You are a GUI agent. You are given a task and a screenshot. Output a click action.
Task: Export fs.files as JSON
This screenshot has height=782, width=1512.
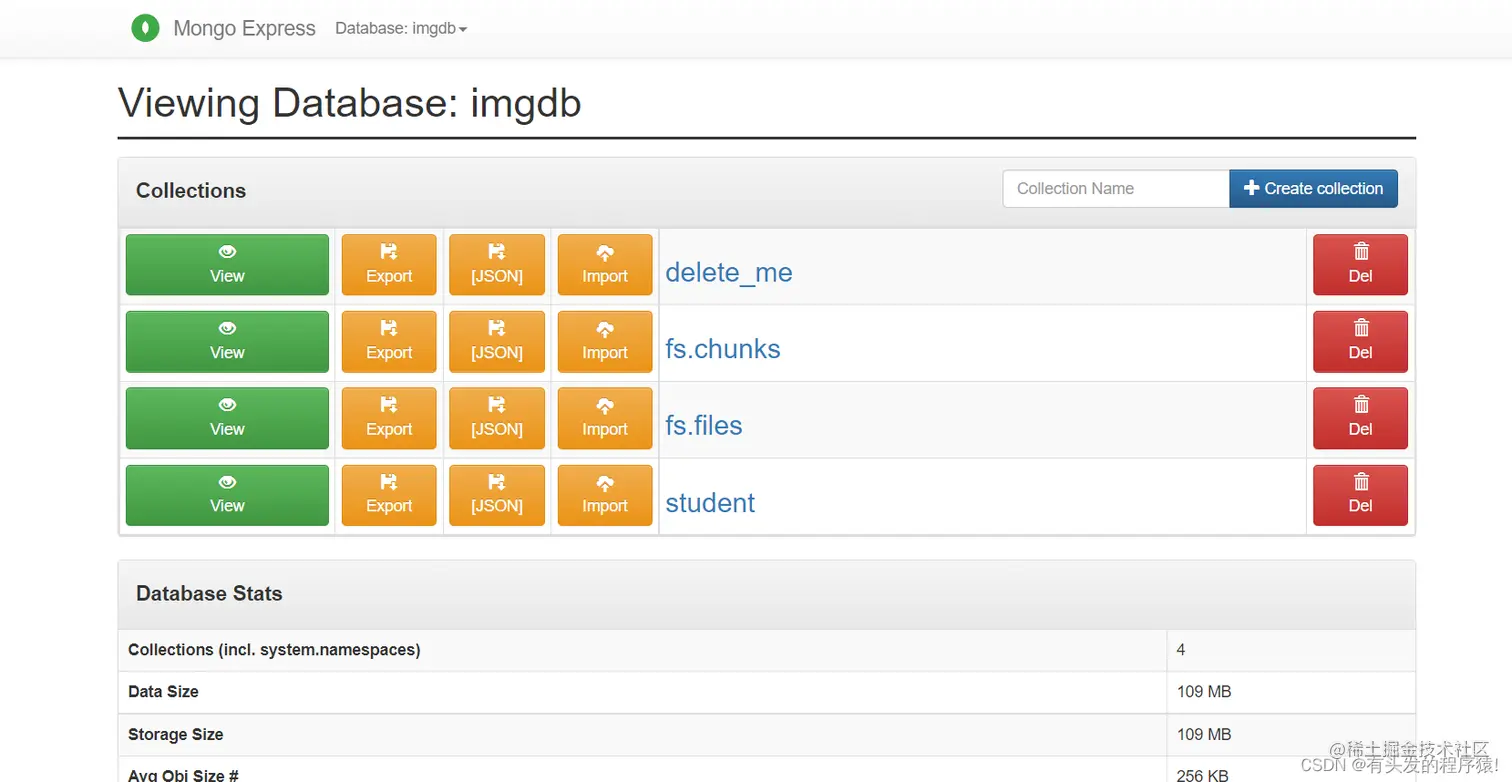pos(497,418)
